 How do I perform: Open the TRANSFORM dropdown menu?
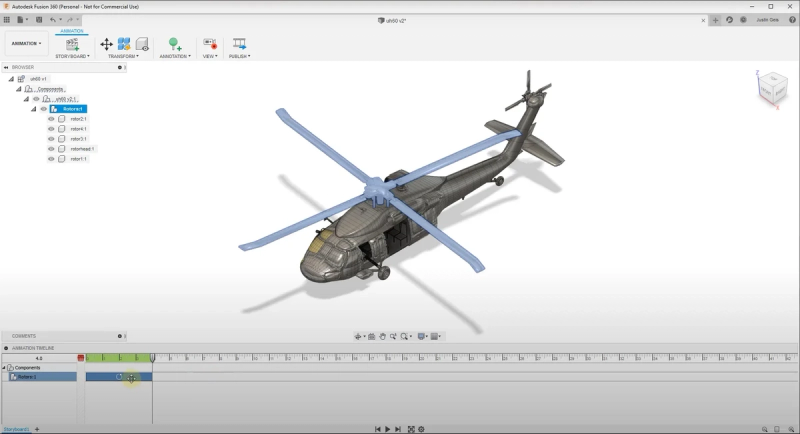pos(123,56)
